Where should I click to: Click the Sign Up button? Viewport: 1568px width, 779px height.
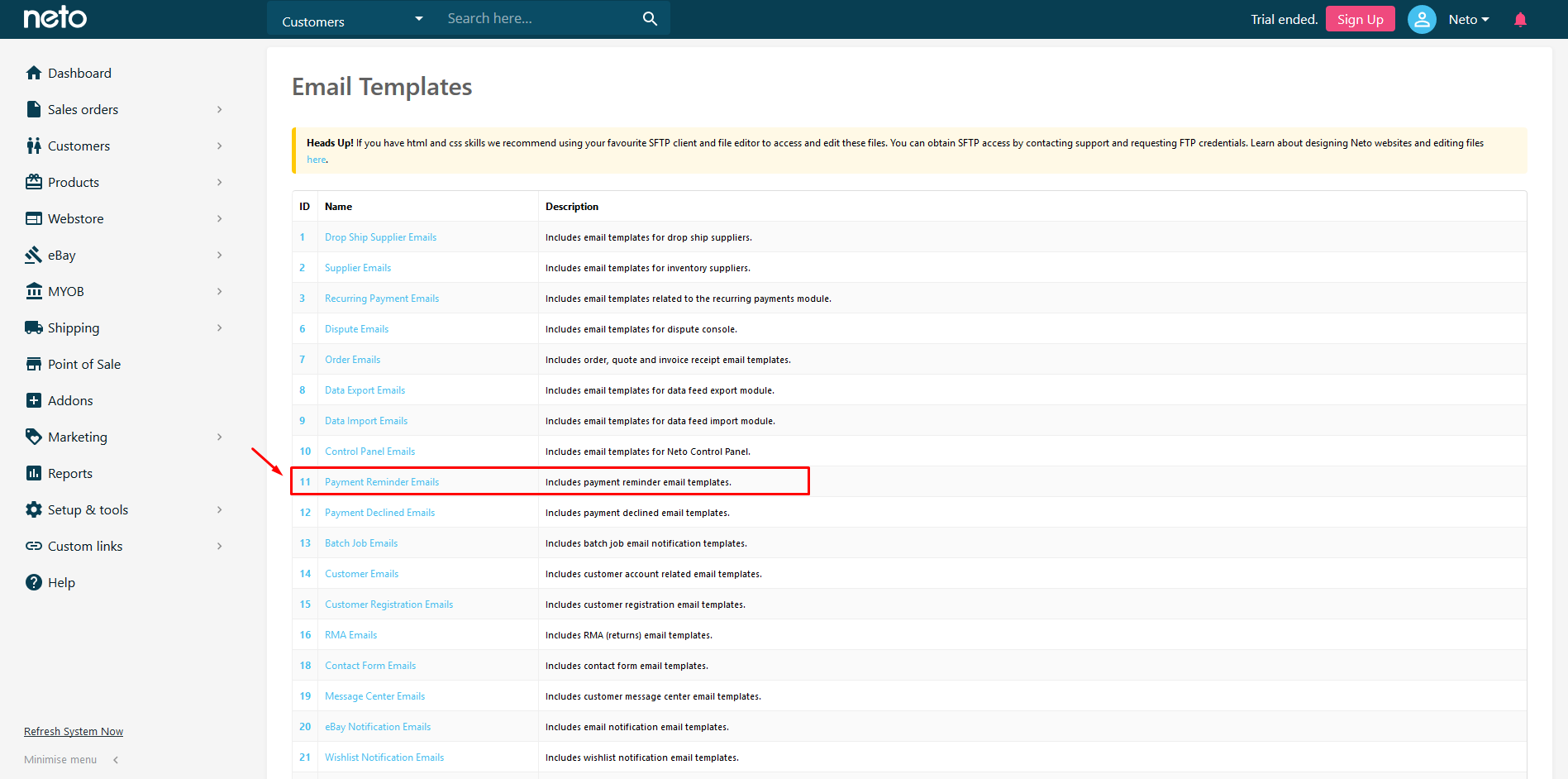[1360, 20]
